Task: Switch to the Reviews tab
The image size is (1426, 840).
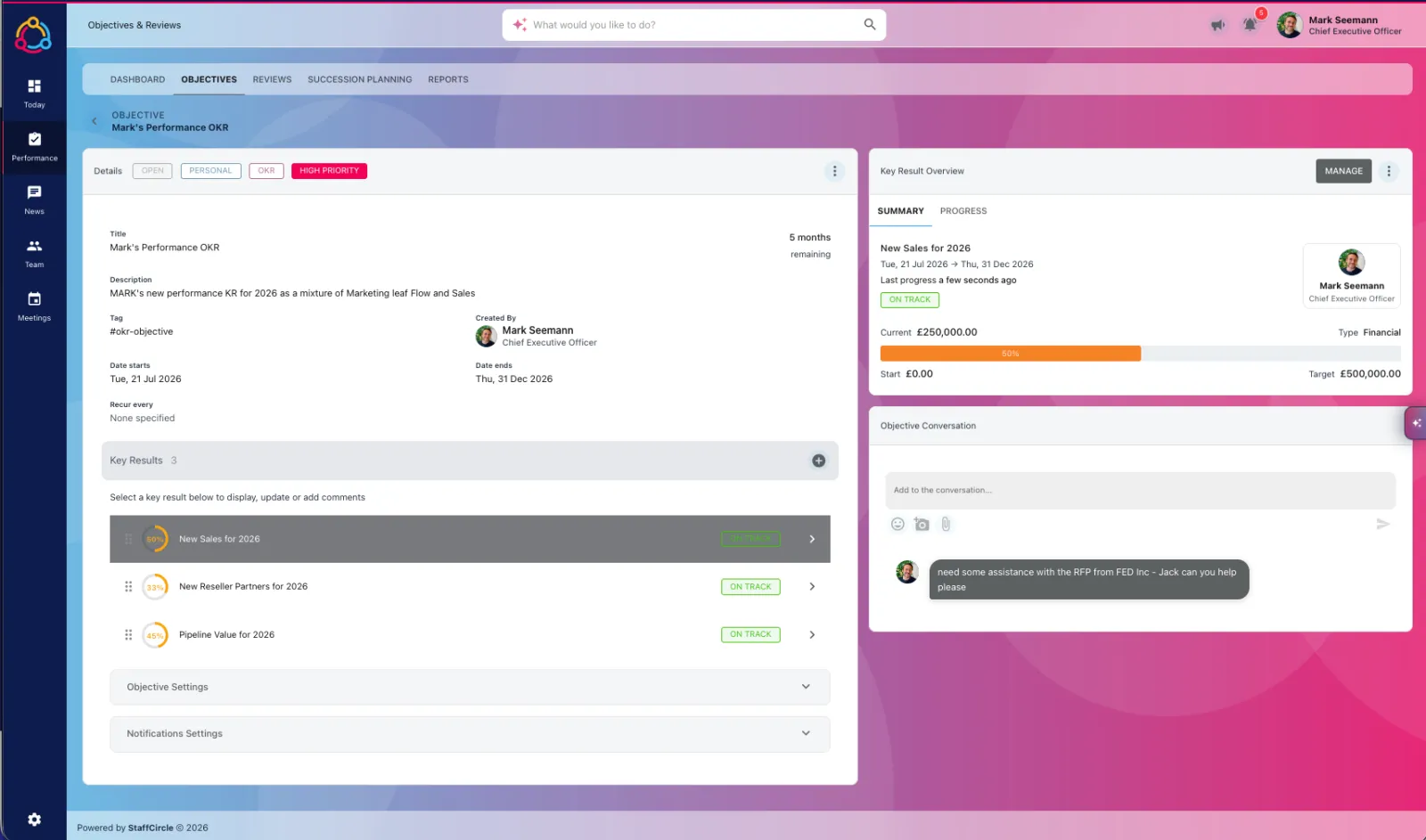Action: click(272, 79)
